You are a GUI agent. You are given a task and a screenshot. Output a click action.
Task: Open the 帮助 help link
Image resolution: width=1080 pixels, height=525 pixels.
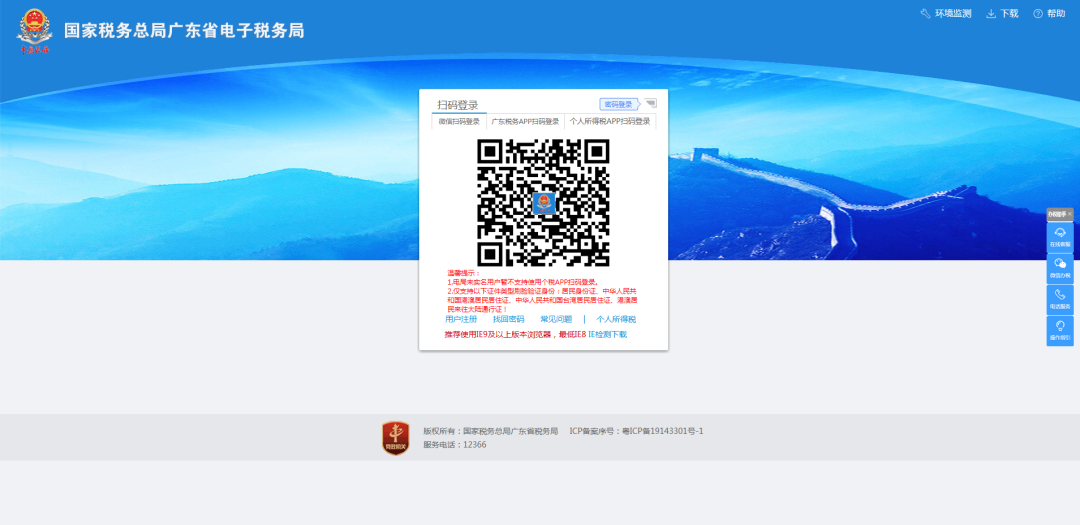[1049, 14]
